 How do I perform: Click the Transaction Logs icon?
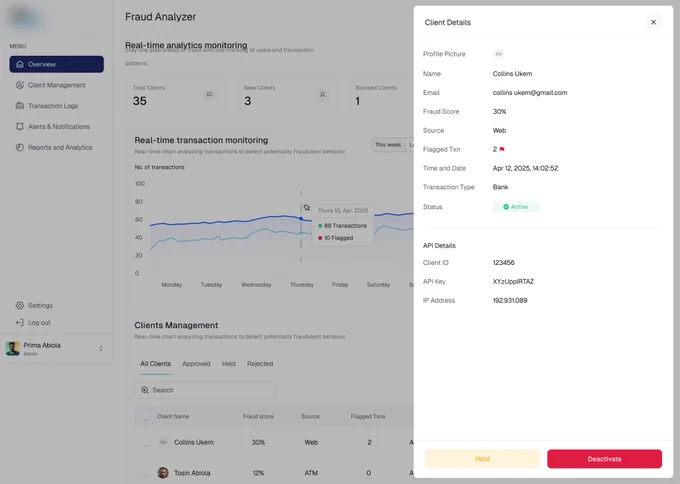[20, 105]
